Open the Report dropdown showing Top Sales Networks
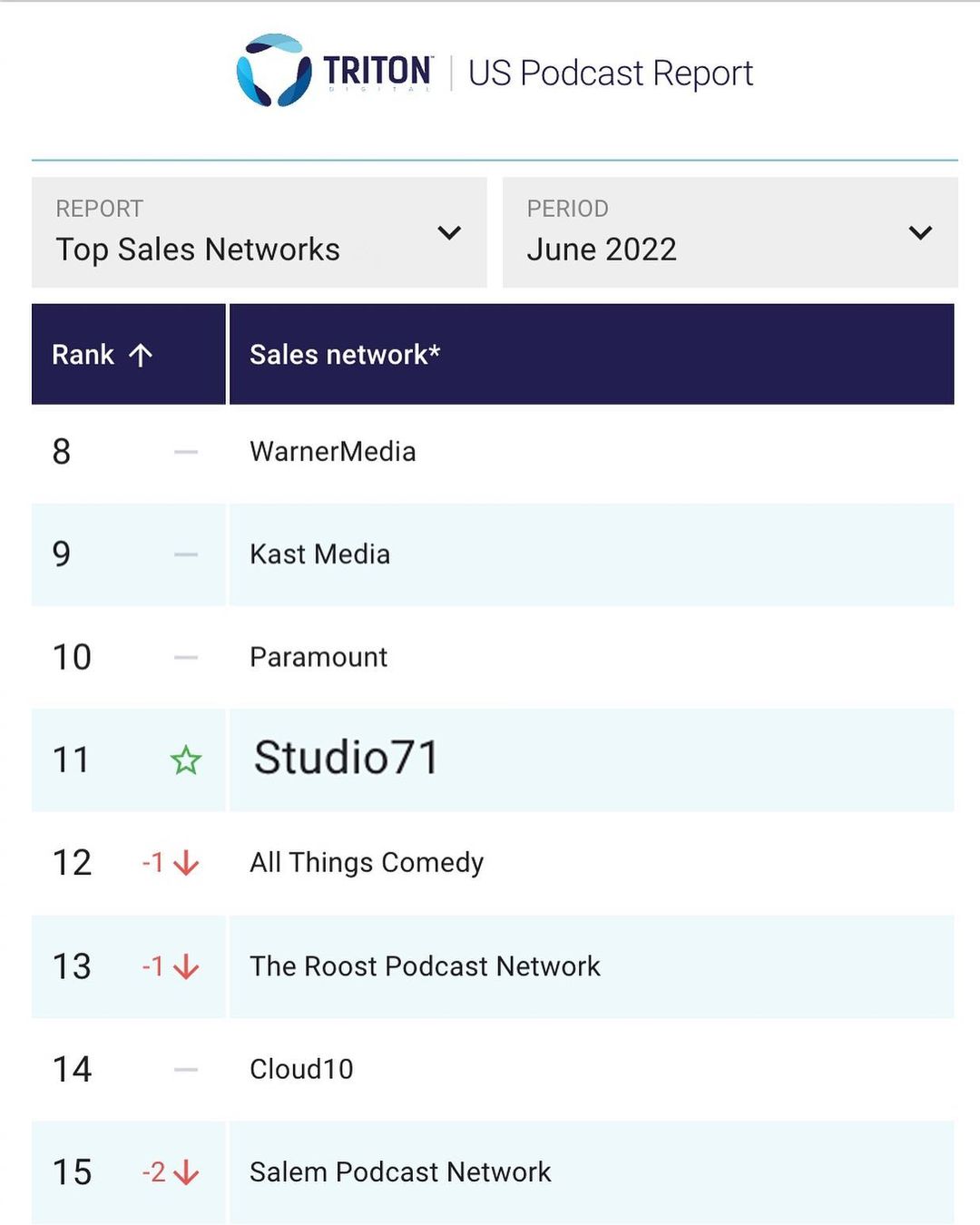Viewport: 980px width, 1225px height. pos(259,233)
